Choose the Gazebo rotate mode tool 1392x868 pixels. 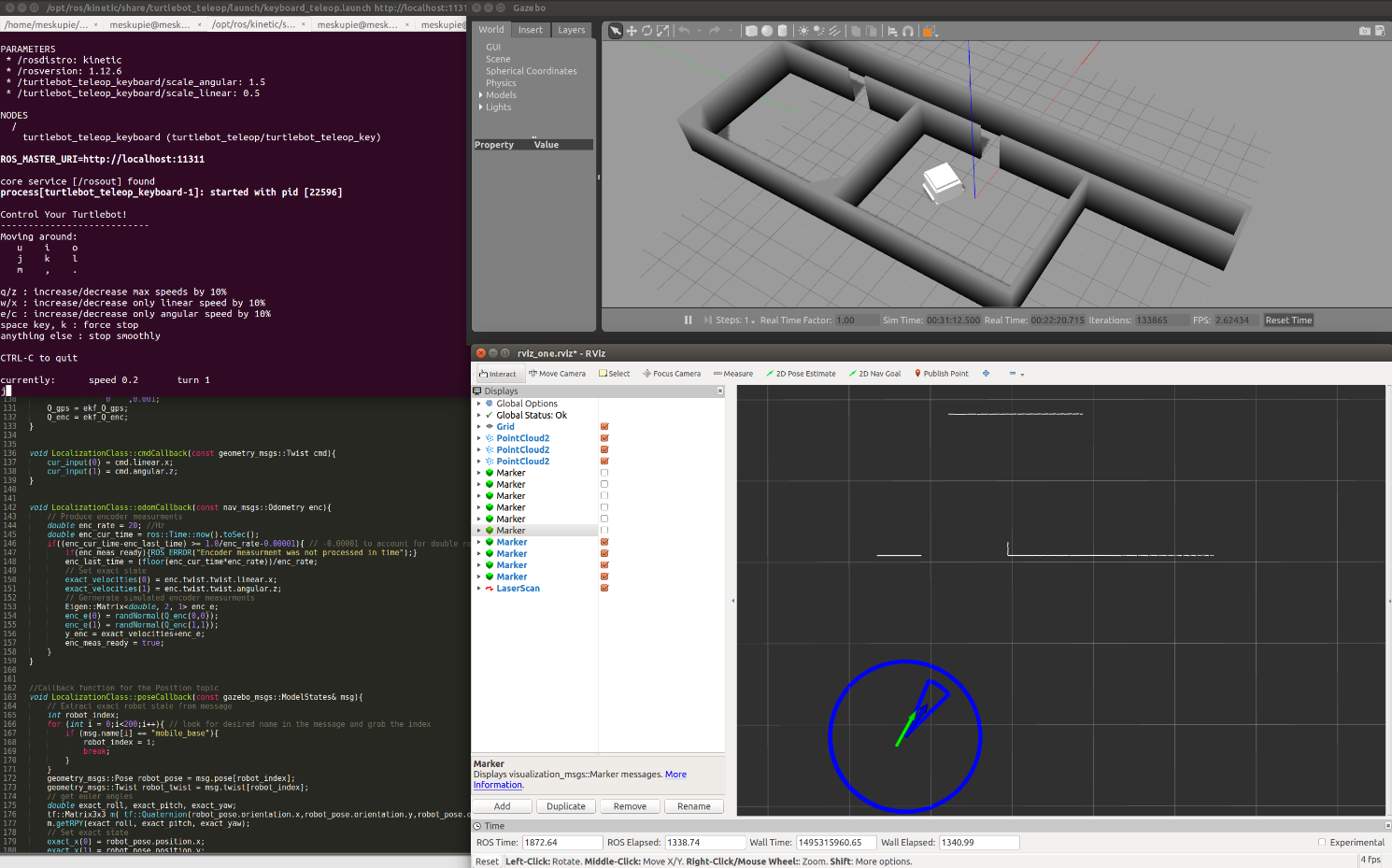pyautogui.click(x=646, y=31)
